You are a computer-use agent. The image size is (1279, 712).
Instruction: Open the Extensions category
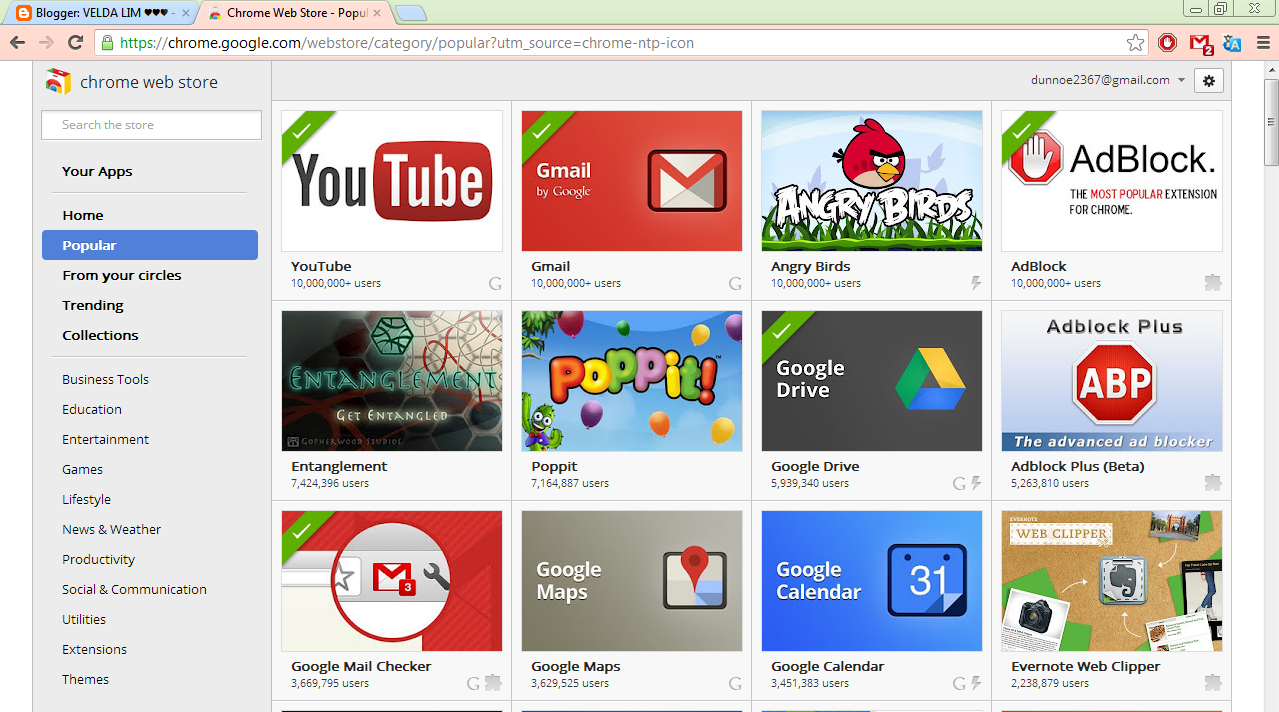94,649
